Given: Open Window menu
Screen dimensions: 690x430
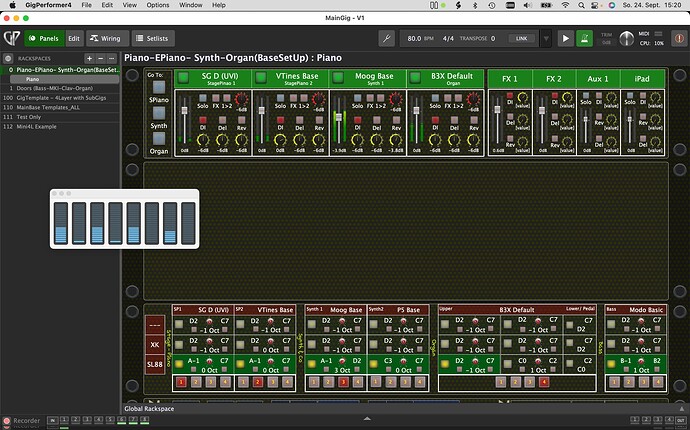Looking at the screenshot, I should tap(191, 5).
